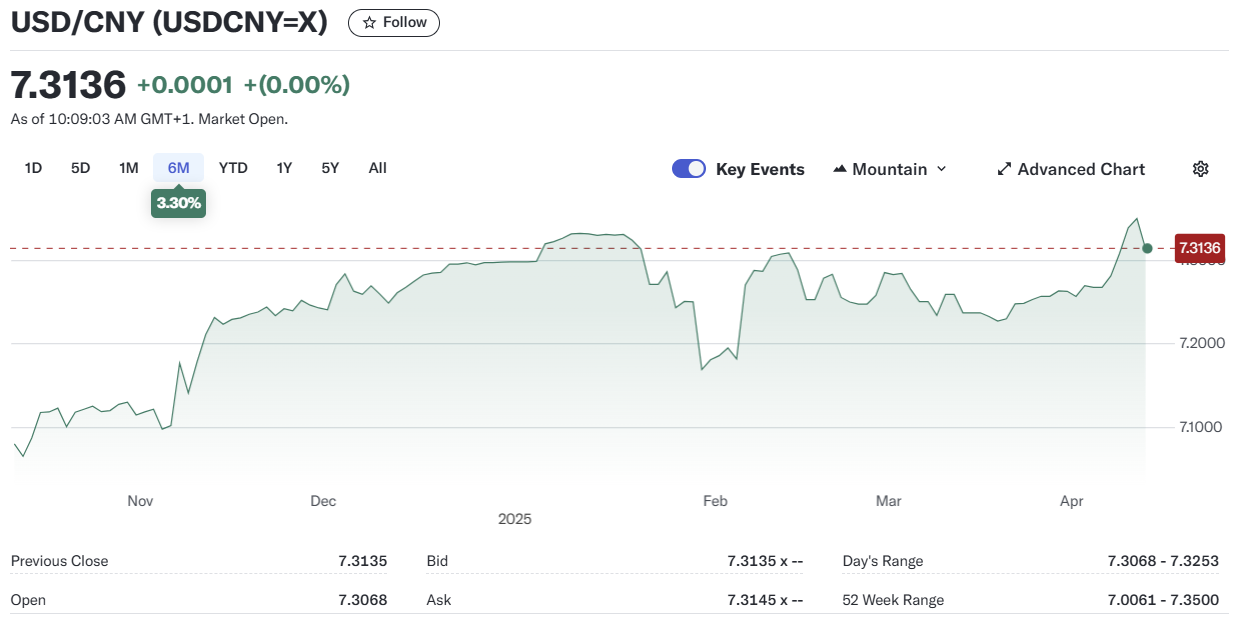This screenshot has height=635, width=1251.
Task: Show All historical data range
Action: [377, 168]
